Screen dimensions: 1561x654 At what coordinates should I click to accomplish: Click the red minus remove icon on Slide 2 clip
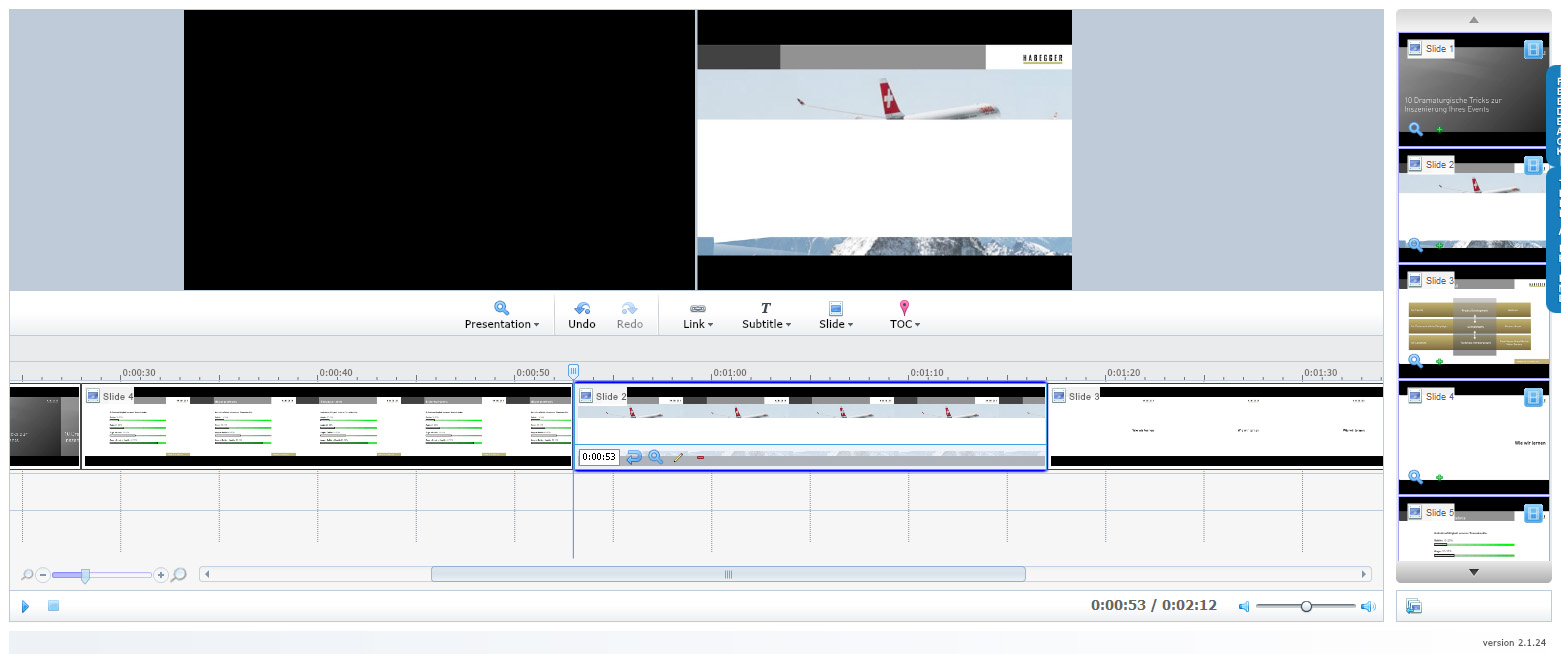click(700, 457)
